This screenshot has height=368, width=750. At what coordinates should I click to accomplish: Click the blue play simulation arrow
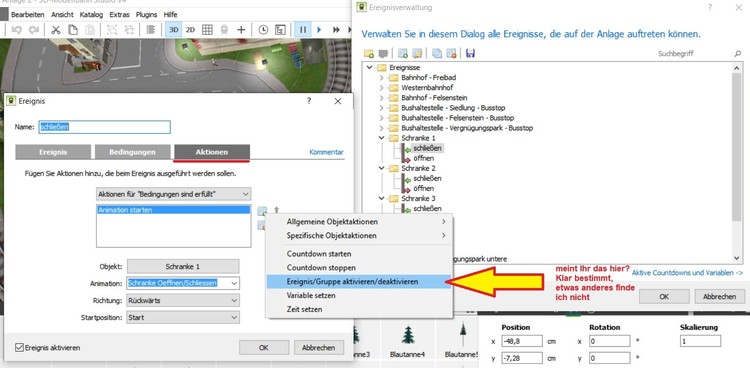click(x=319, y=30)
